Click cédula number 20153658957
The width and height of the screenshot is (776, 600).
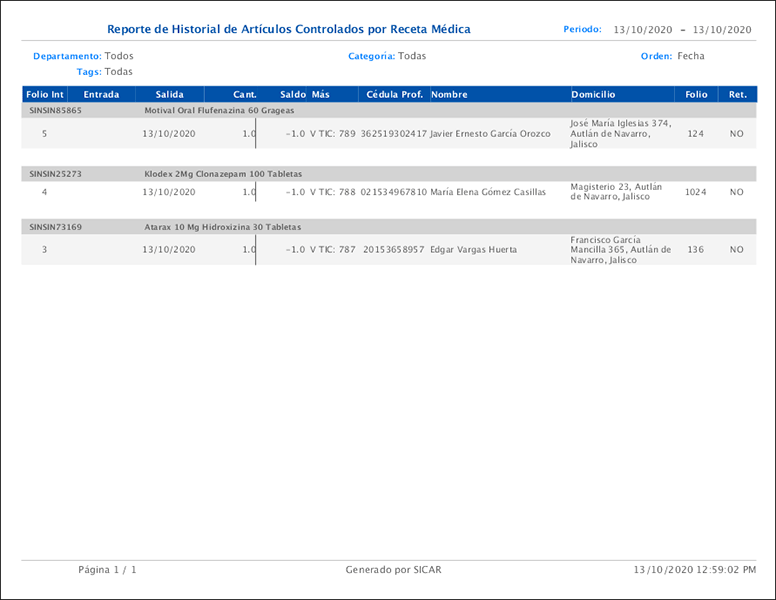tap(393, 250)
